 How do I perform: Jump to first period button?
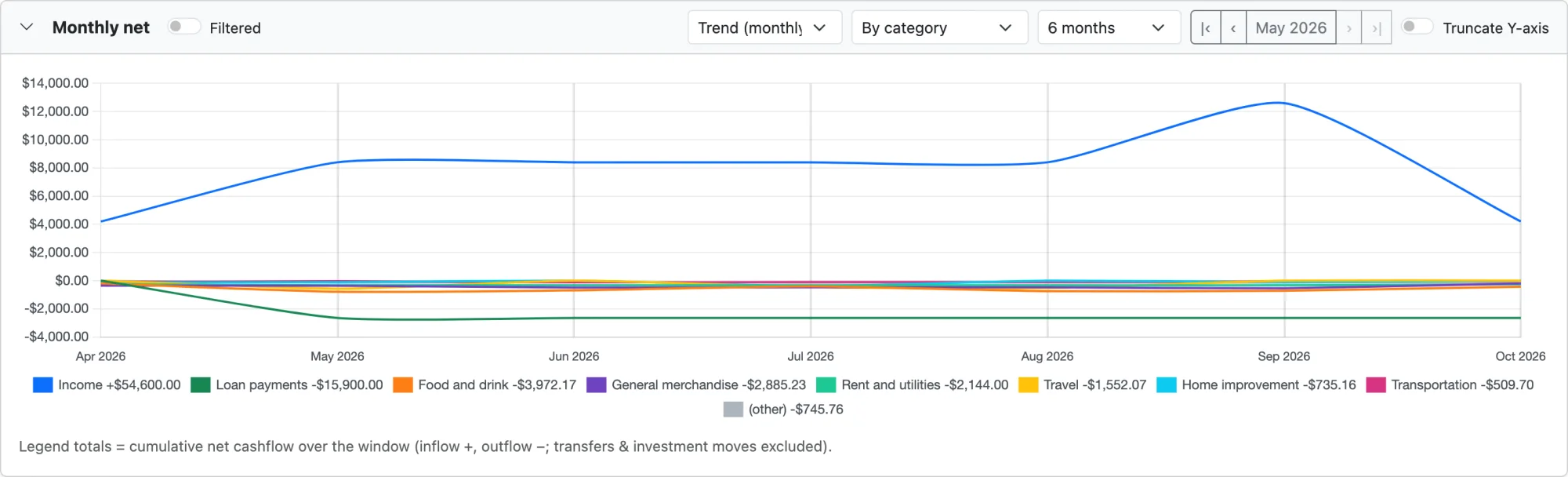click(x=1206, y=27)
